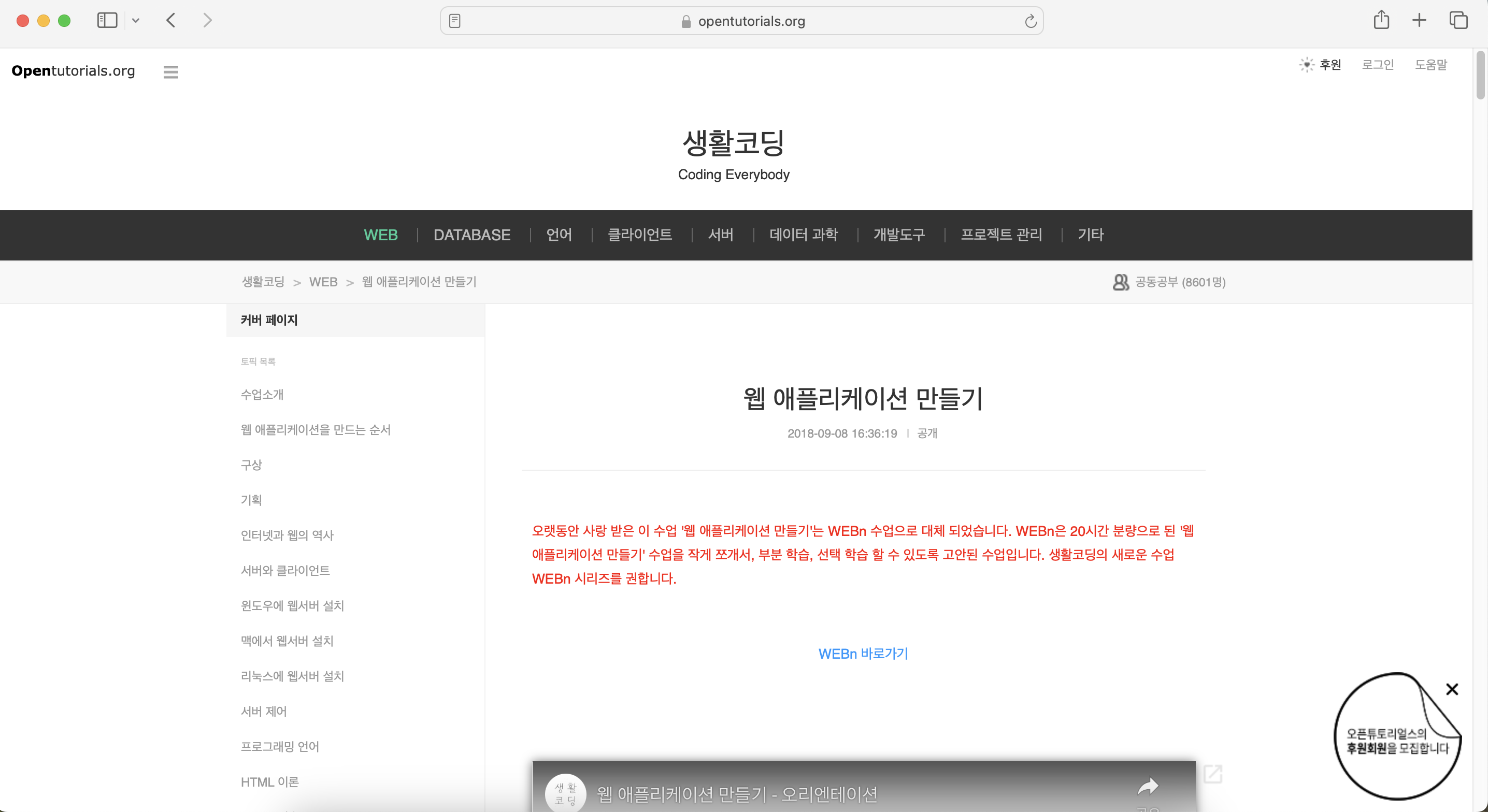Follow the WEBn 바로가기 link
The width and height of the screenshot is (1488, 812).
tap(863, 654)
